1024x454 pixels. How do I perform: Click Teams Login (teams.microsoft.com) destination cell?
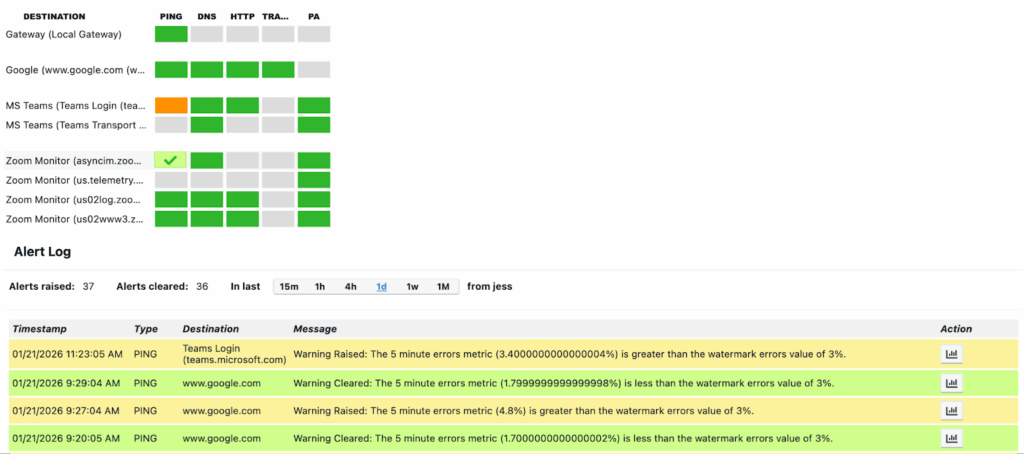tap(234, 354)
